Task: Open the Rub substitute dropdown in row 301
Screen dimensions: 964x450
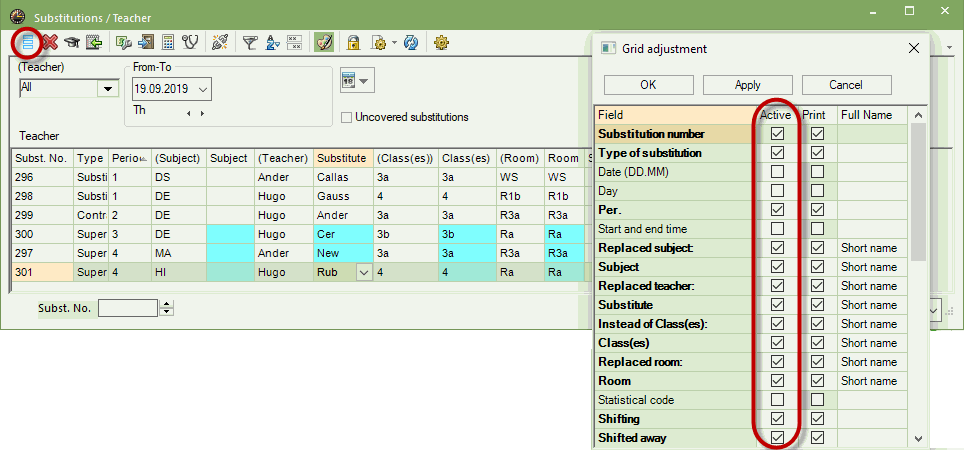Action: (x=365, y=272)
